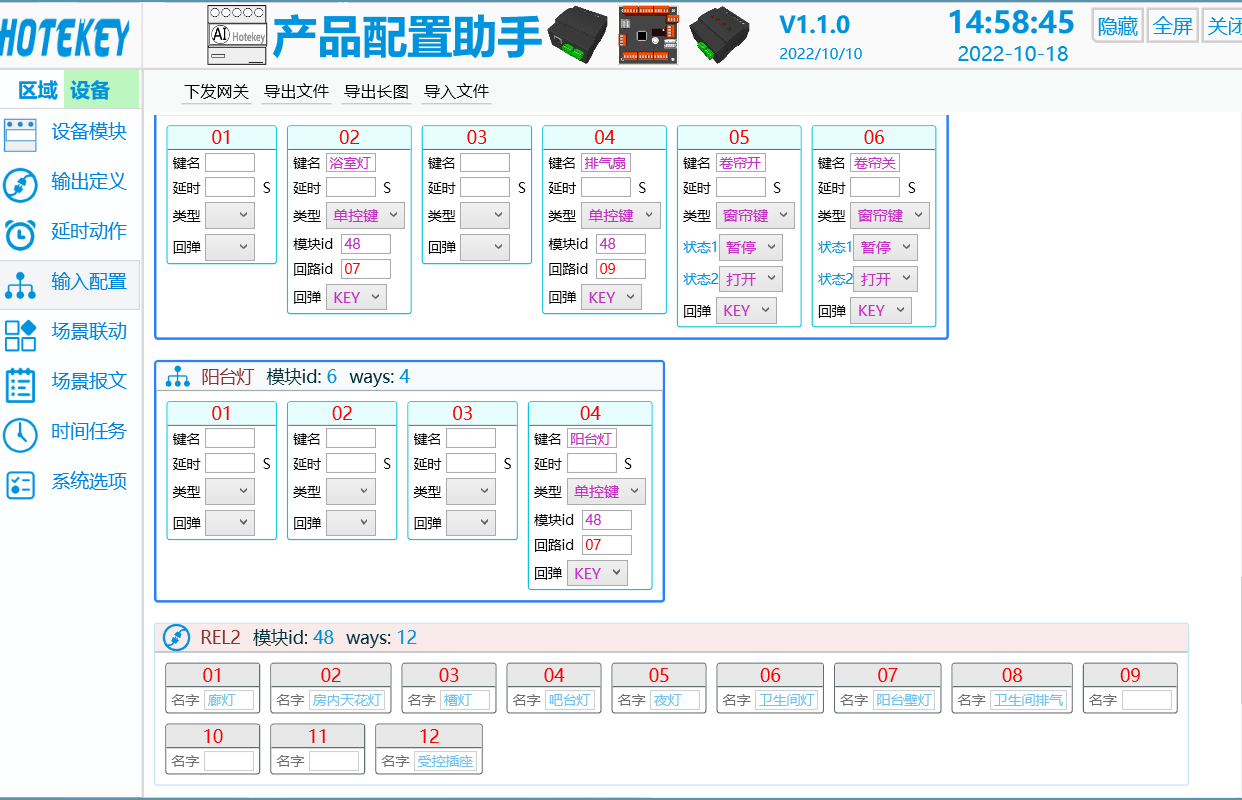Image resolution: width=1242 pixels, height=800 pixels.
Task: Click the 下发网关 button
Action: click(216, 92)
